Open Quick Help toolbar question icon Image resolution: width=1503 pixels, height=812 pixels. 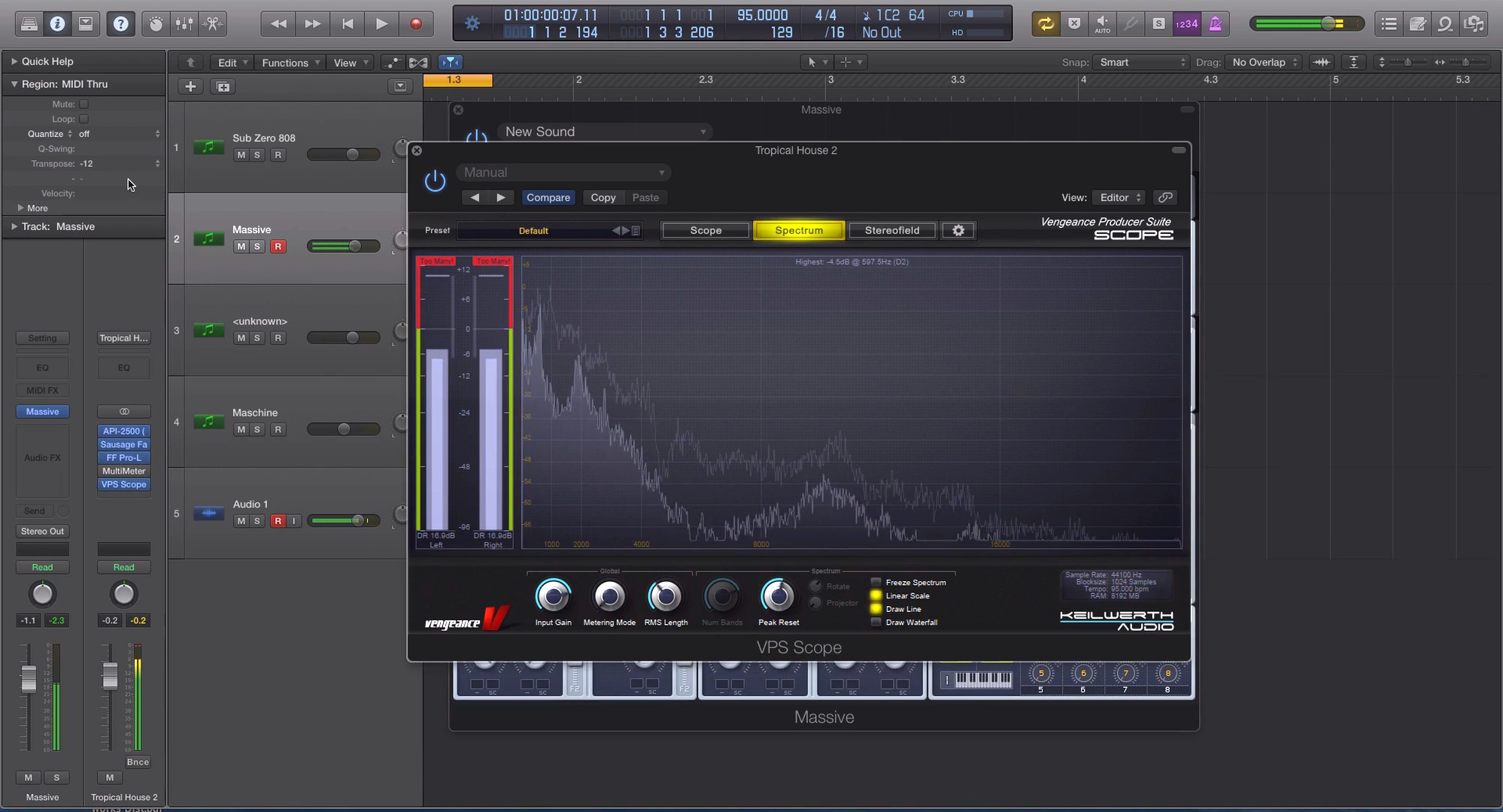[120, 24]
